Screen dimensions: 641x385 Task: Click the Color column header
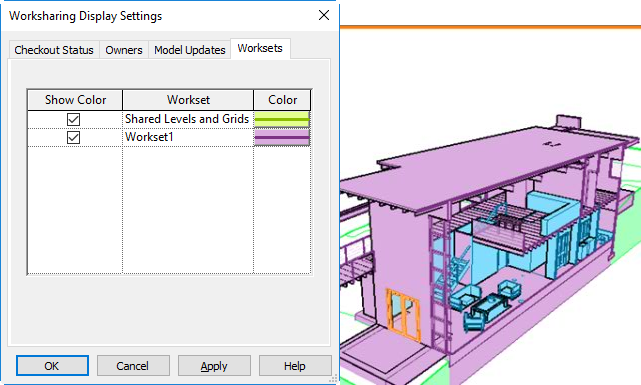282,100
